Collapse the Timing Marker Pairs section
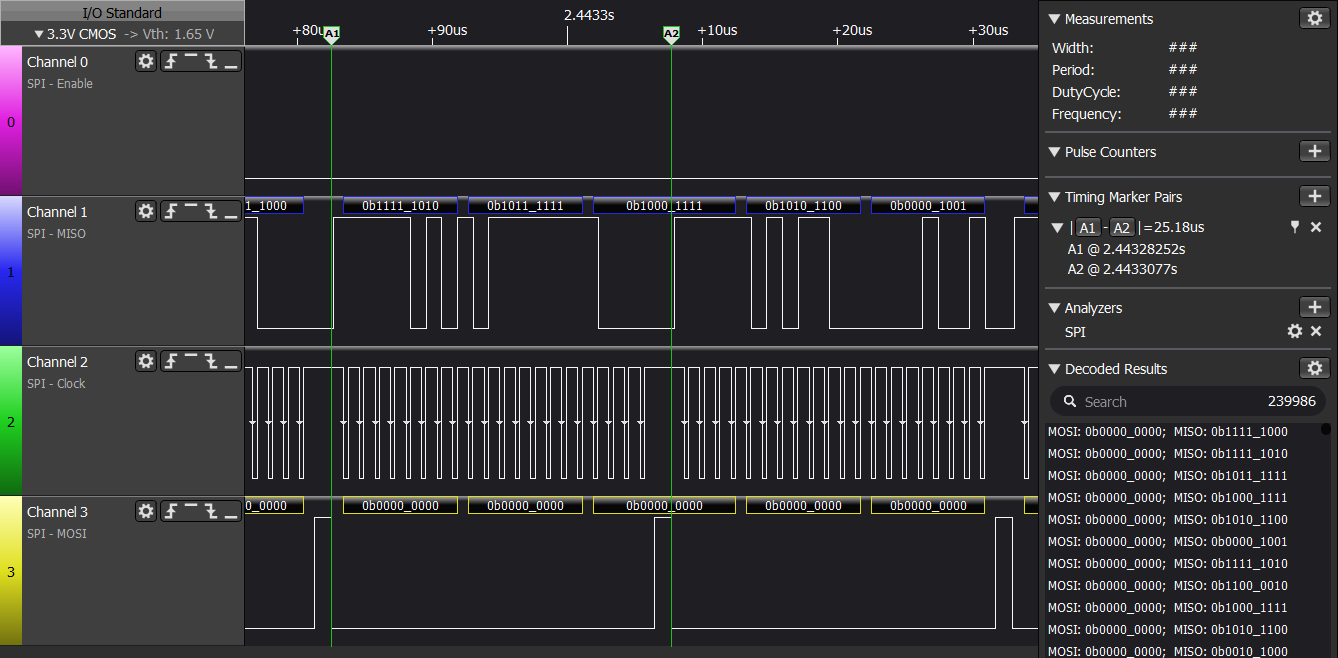The image size is (1338, 658). pos(1054,197)
